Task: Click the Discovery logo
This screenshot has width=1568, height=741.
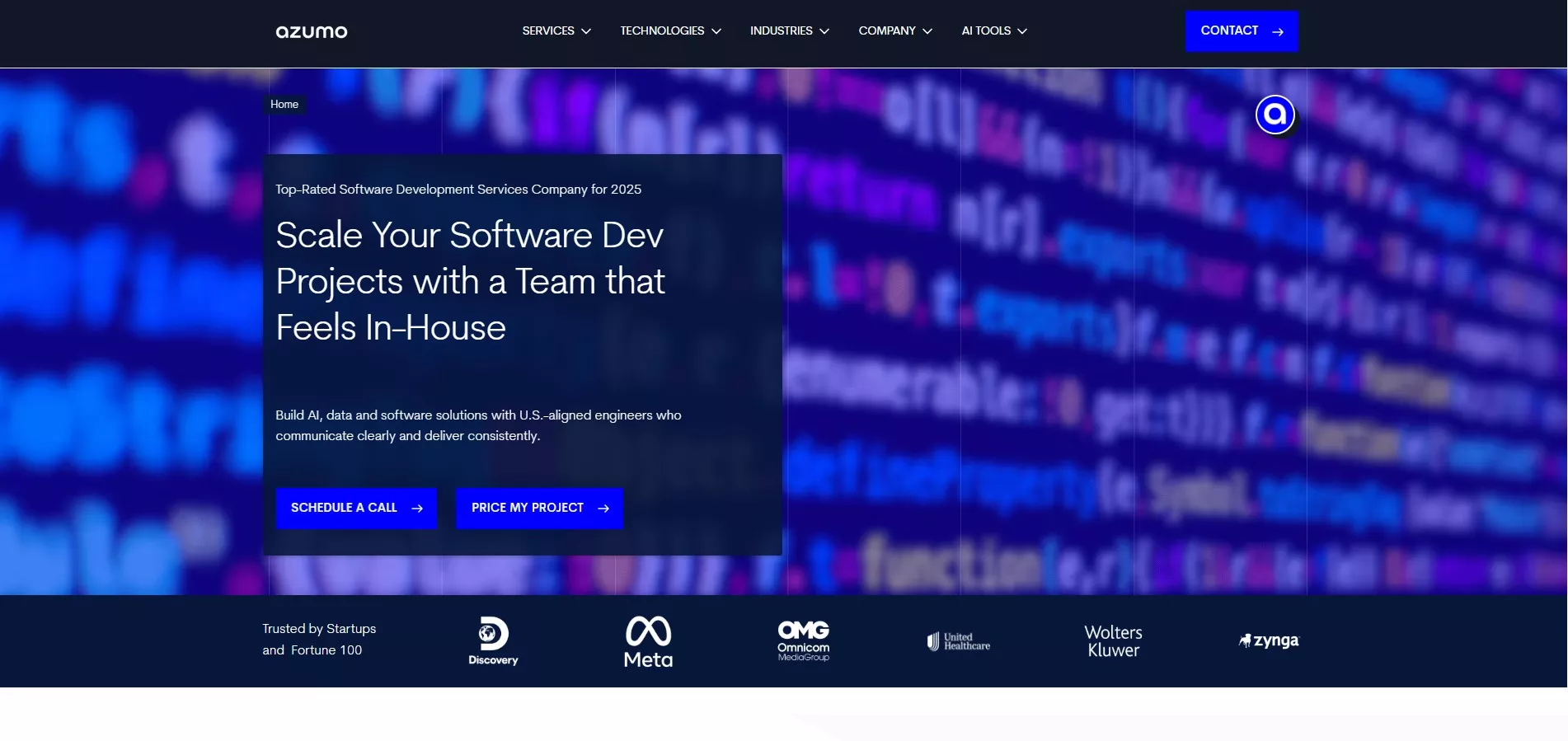Action: [x=493, y=641]
